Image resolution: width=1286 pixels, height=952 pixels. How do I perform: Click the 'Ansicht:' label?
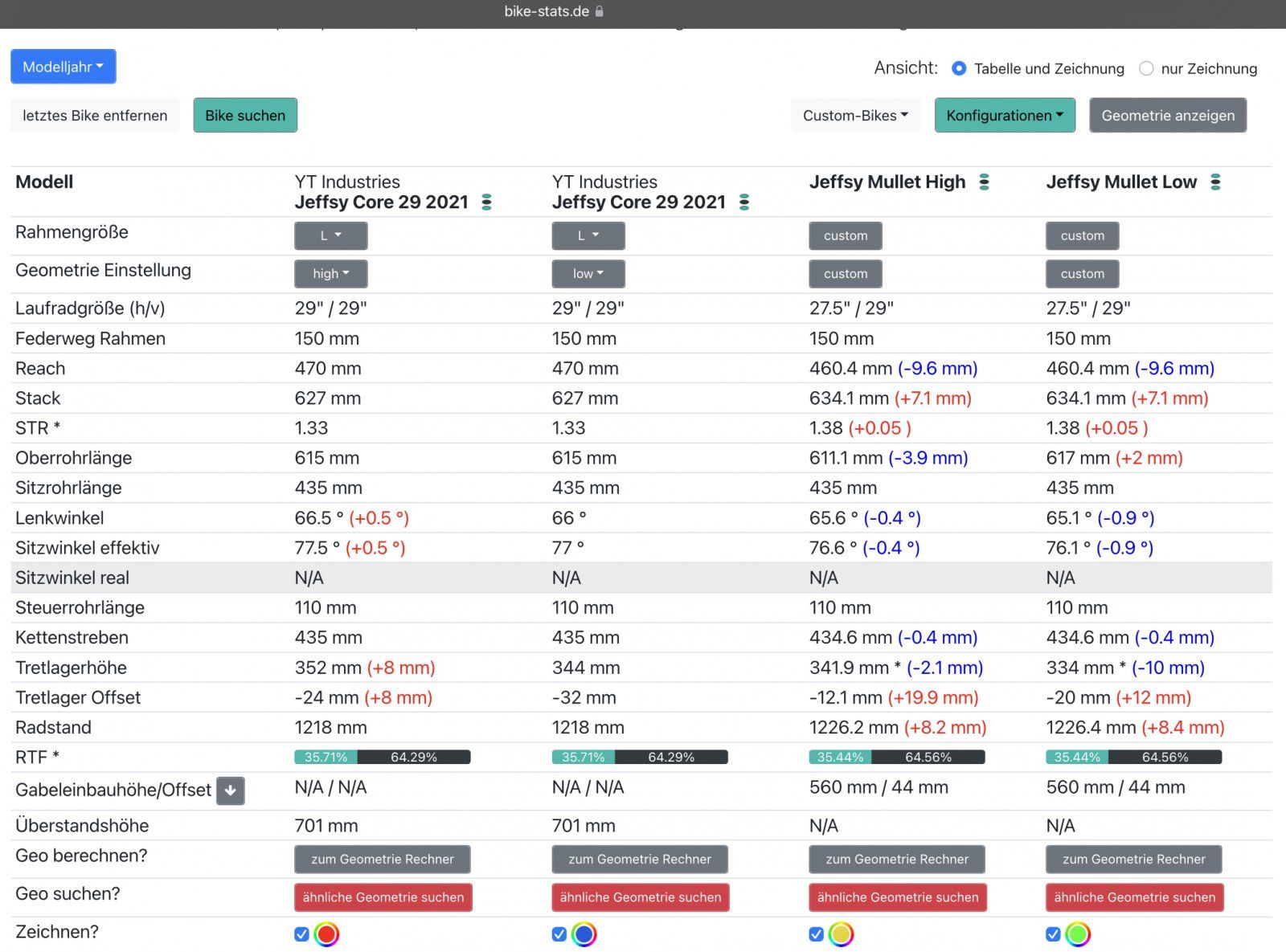coord(906,67)
